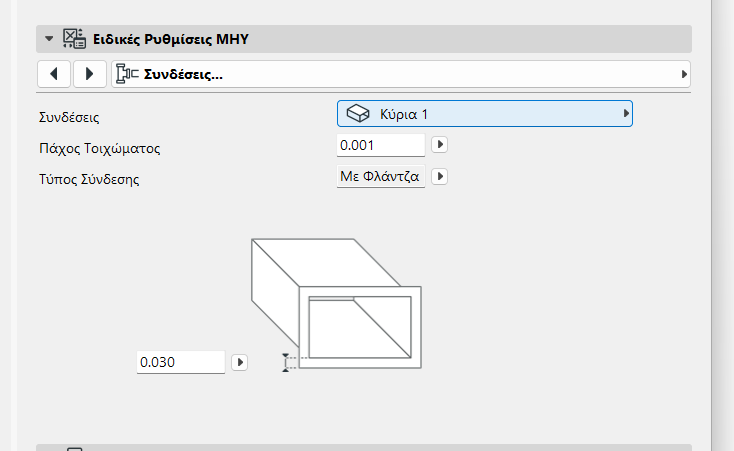Click the duct icon beside Κύρια 1
The height and width of the screenshot is (451, 734).
358,114
